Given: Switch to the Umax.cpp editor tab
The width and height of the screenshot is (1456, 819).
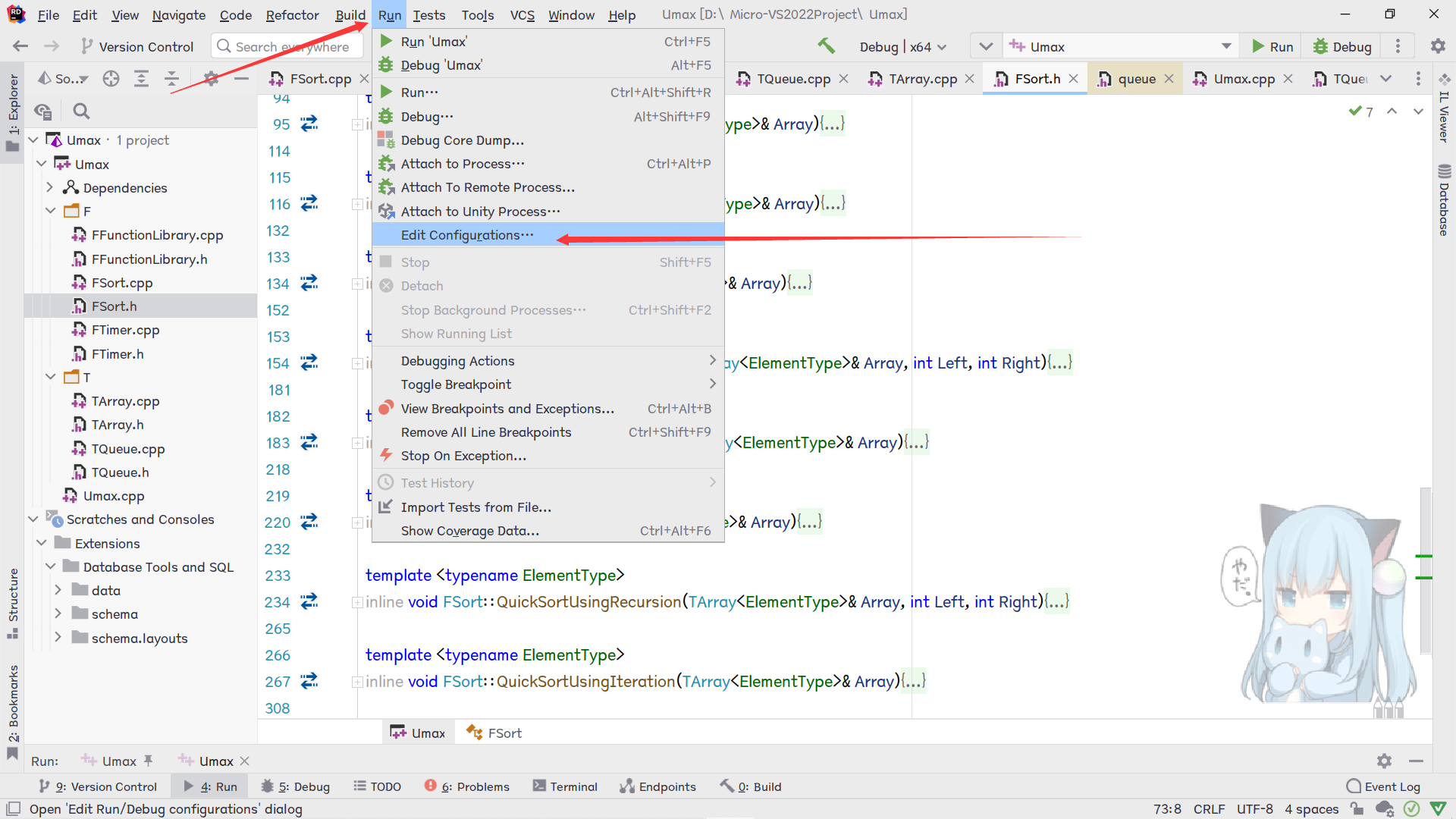Looking at the screenshot, I should coord(1243,79).
